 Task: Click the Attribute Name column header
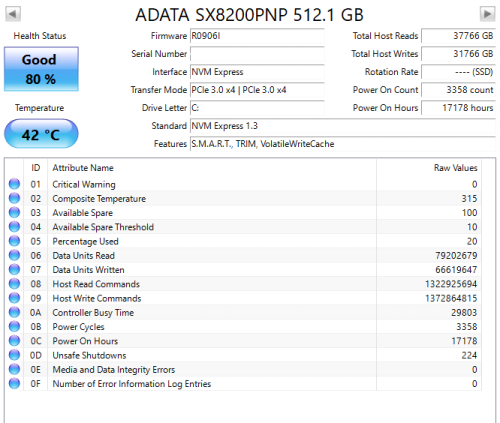212,168
